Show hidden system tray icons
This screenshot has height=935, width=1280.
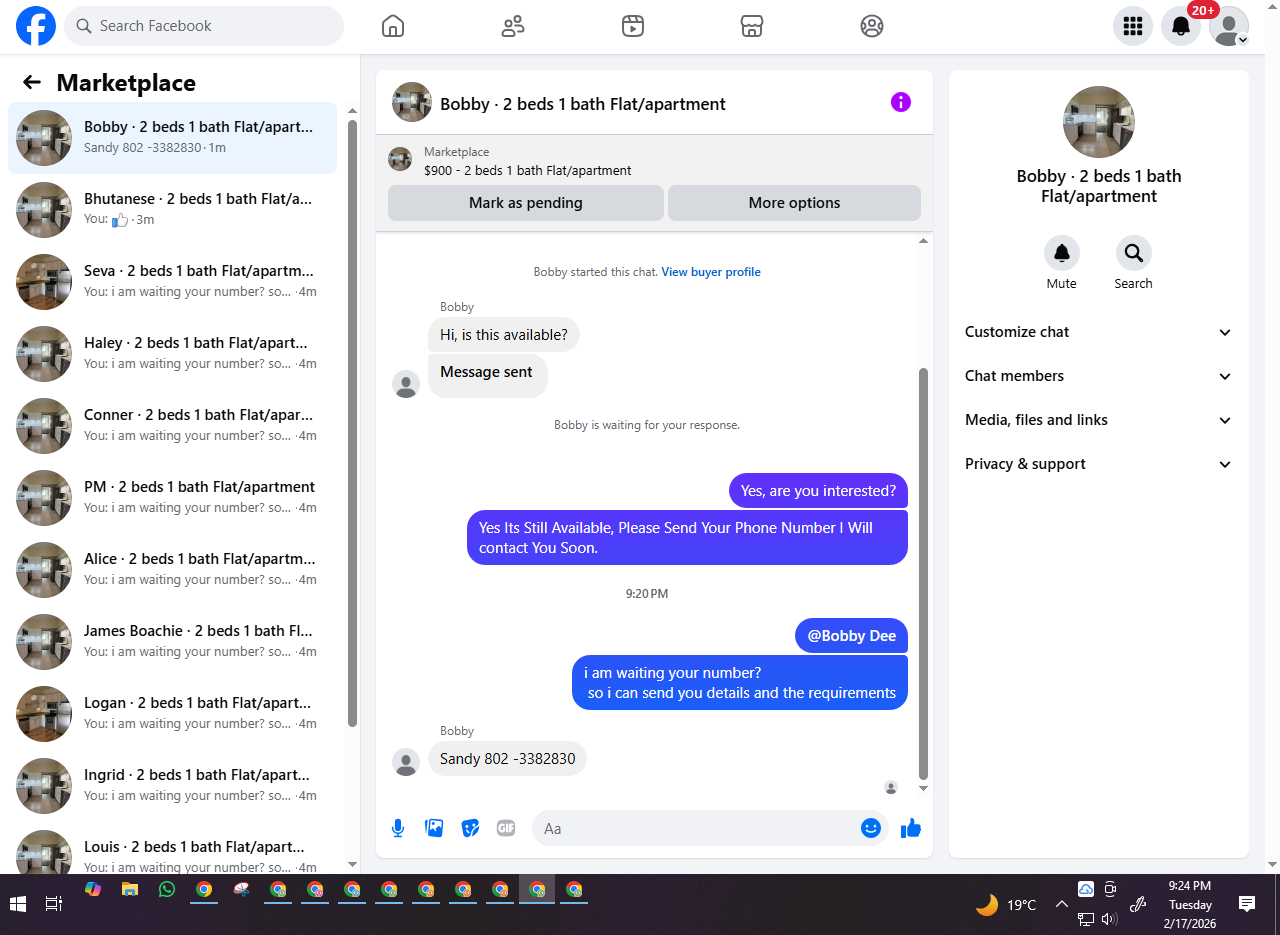tap(1062, 904)
